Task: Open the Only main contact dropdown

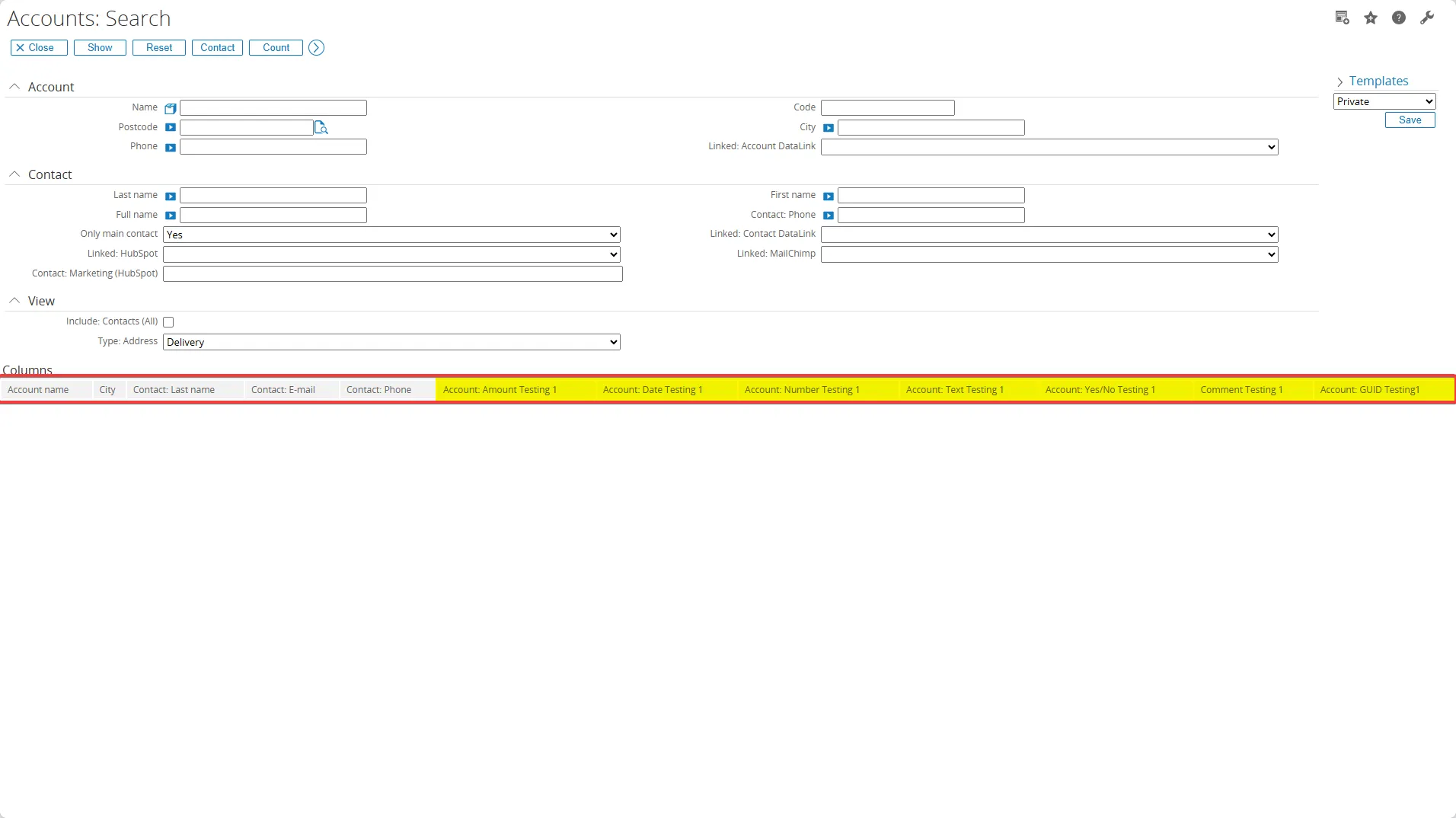Action: coord(391,235)
